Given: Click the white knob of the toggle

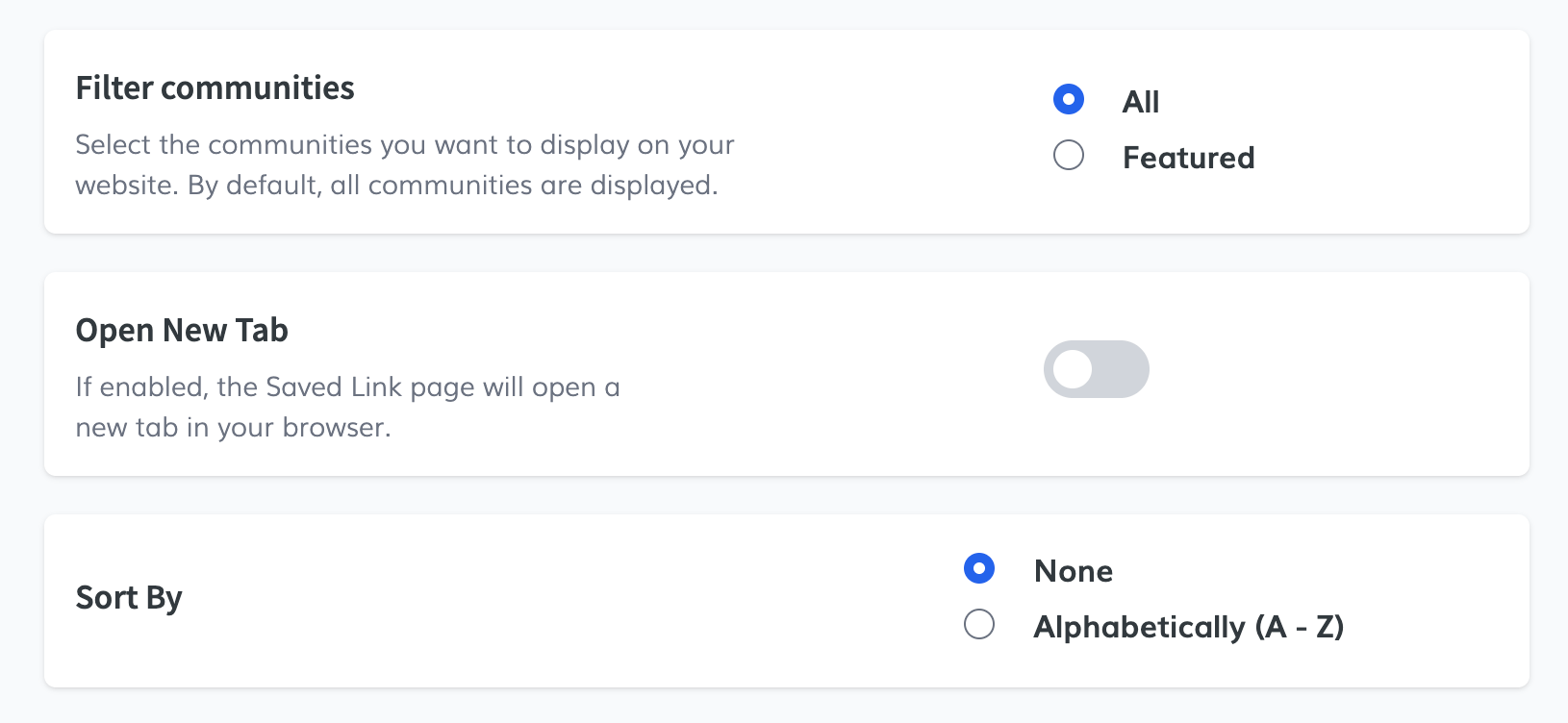Looking at the screenshot, I should point(1072,369).
